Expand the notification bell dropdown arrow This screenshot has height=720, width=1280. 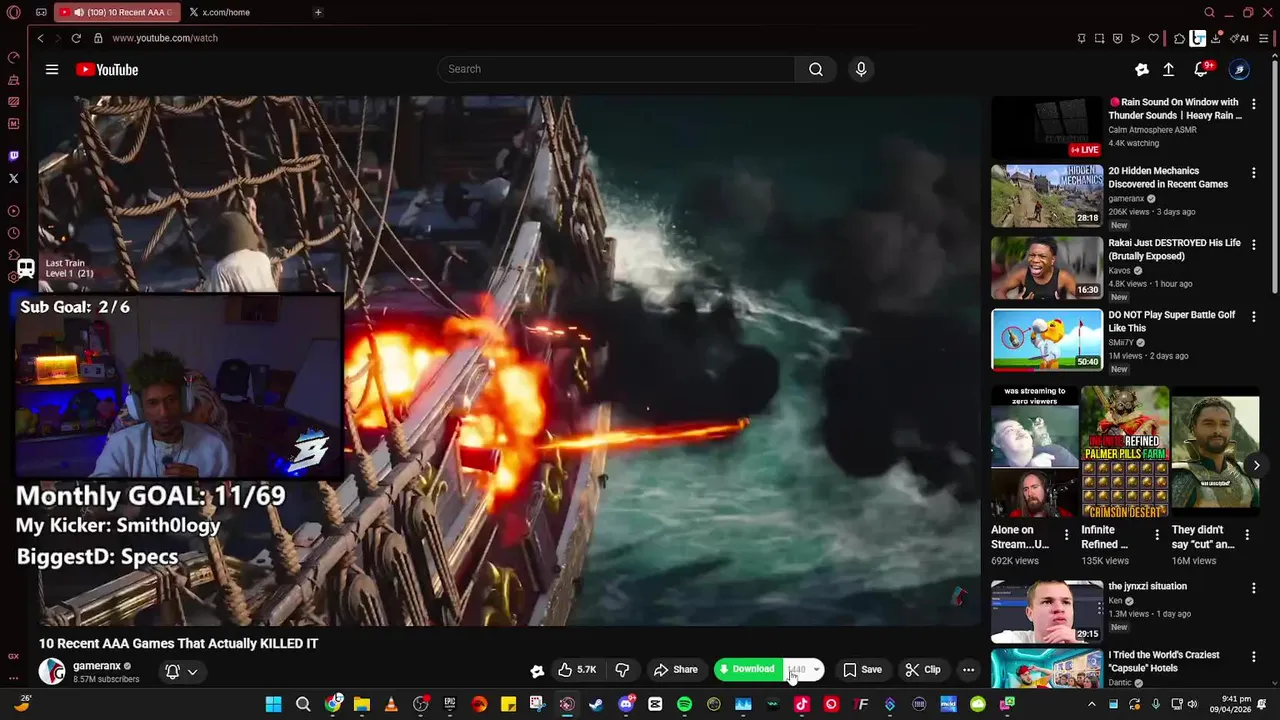pyautogui.click(x=192, y=671)
